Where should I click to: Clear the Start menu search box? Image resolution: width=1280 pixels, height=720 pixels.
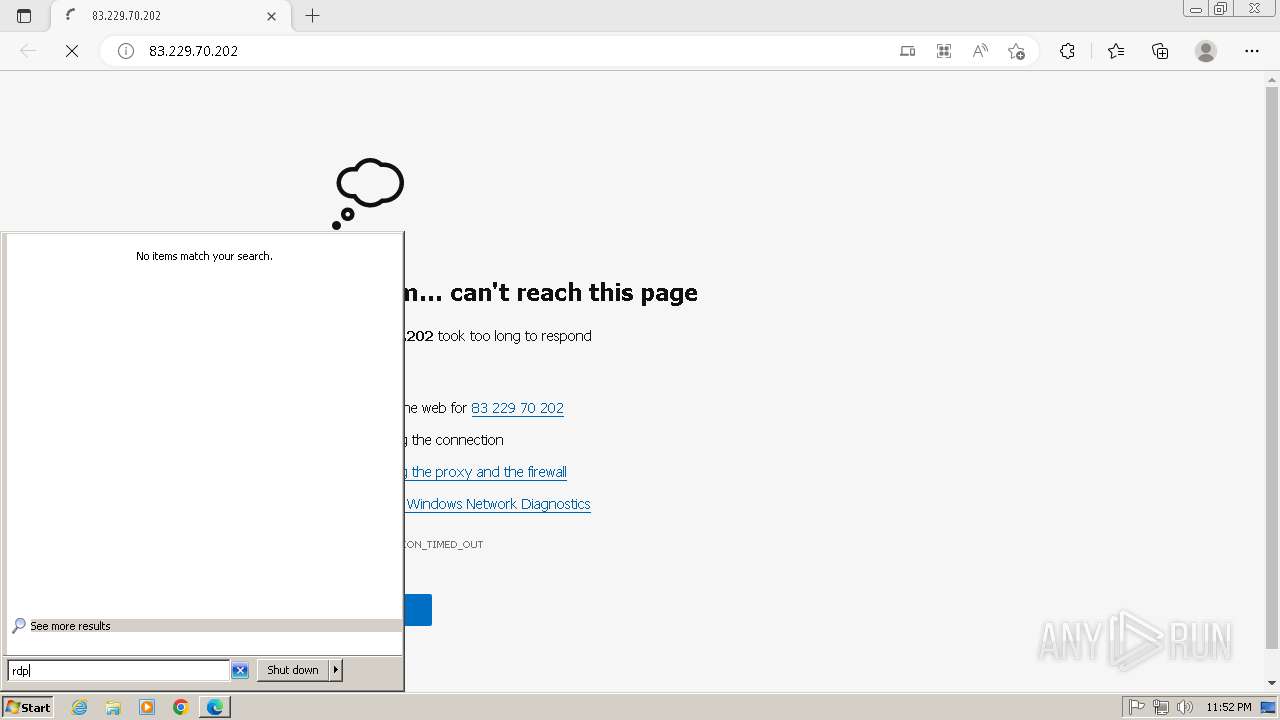240,670
